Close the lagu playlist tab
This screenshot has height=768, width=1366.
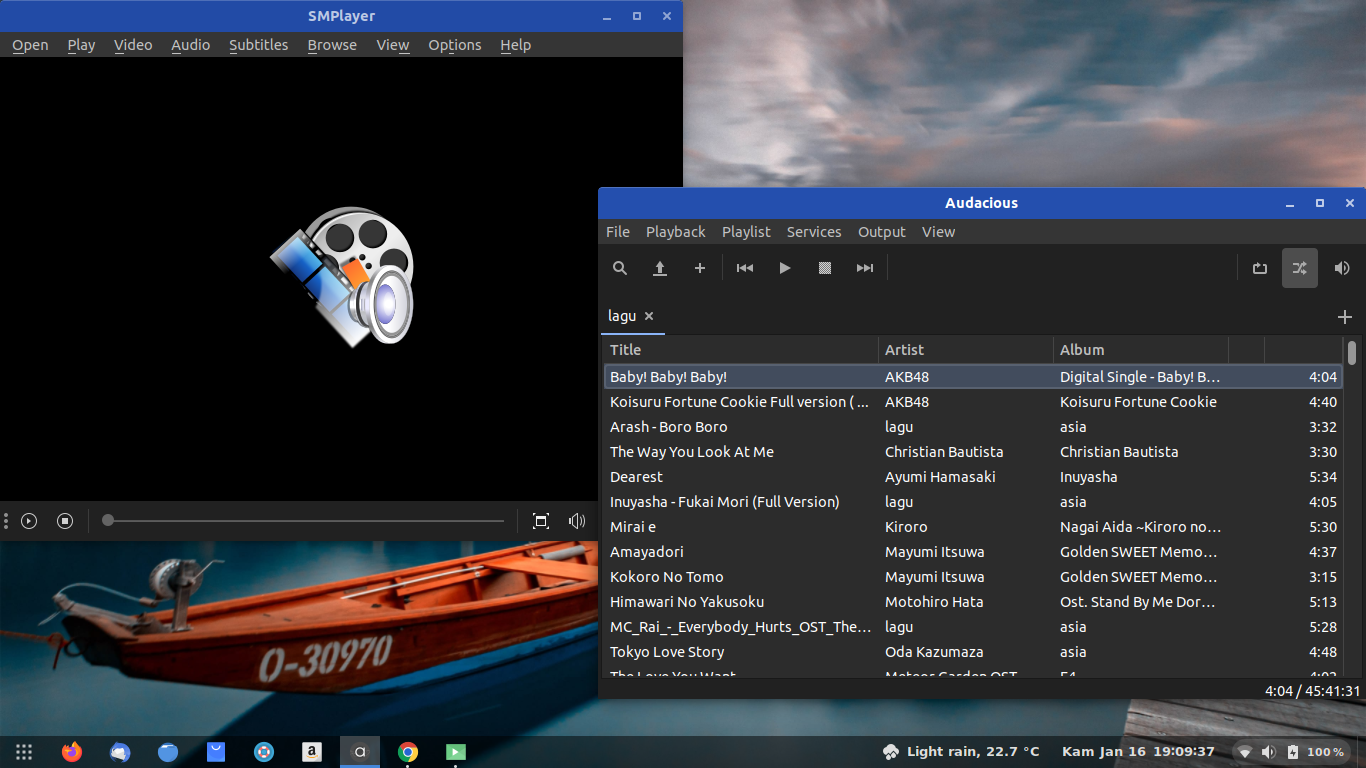[x=649, y=316]
